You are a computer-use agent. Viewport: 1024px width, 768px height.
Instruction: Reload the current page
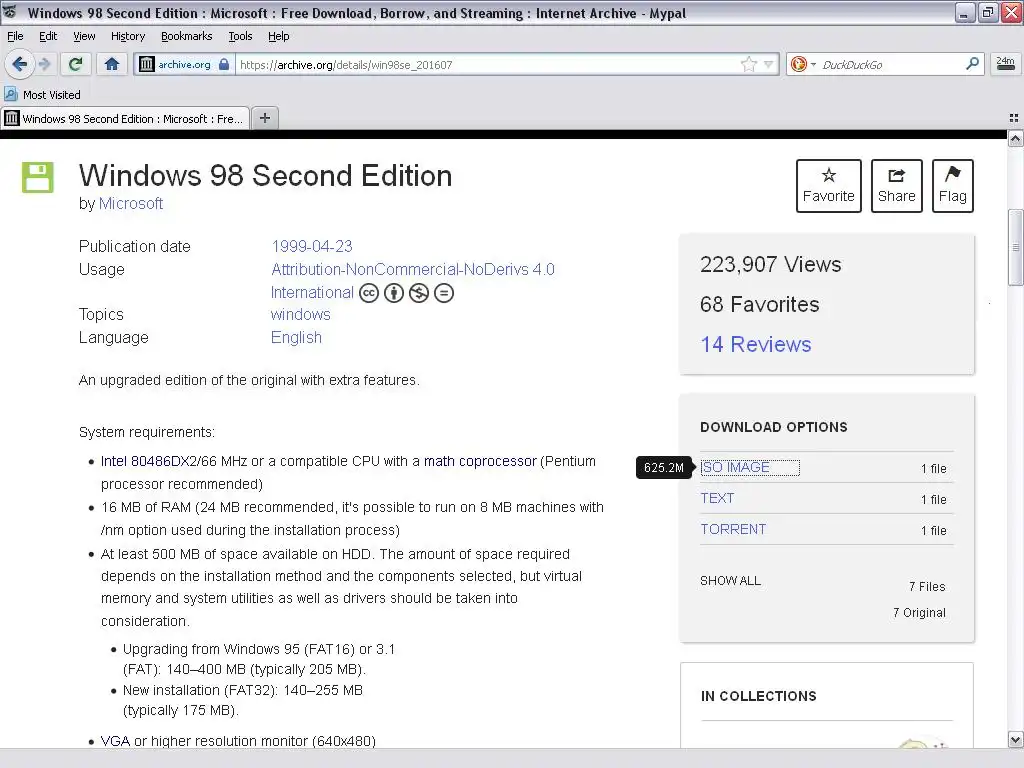click(76, 64)
